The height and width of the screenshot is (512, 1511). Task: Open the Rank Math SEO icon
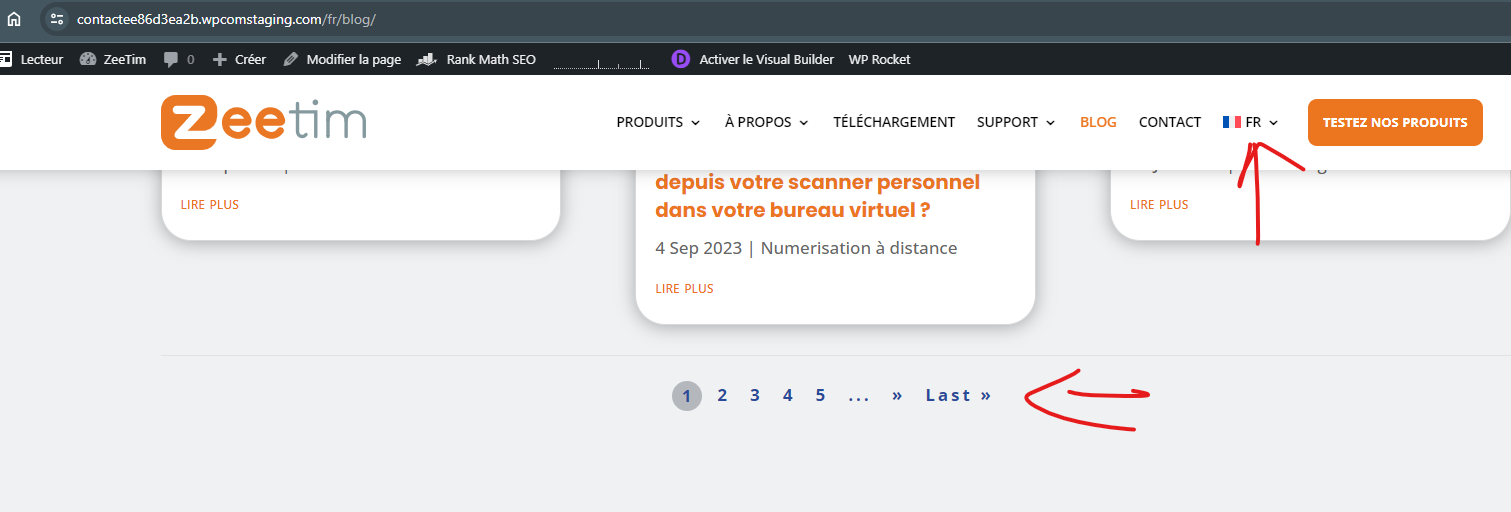428,59
